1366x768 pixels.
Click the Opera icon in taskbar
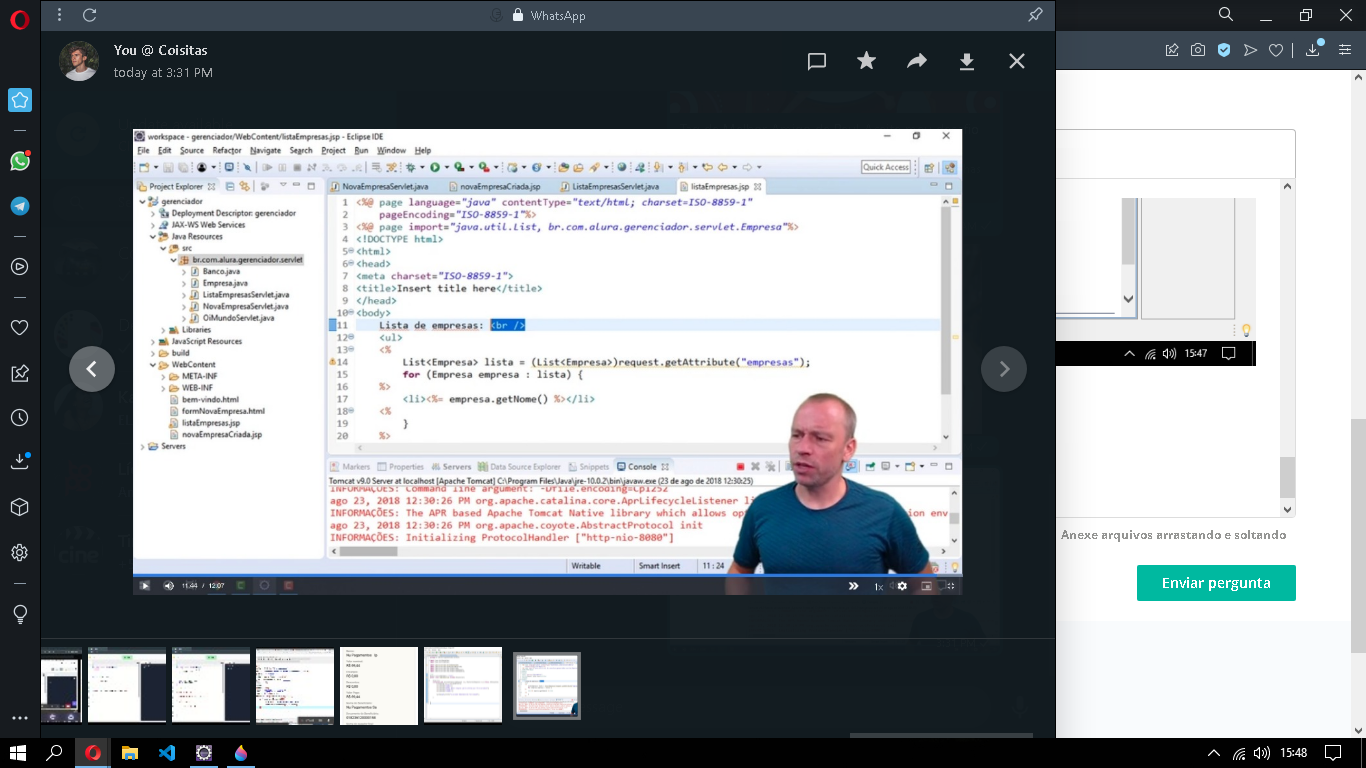tap(93, 753)
